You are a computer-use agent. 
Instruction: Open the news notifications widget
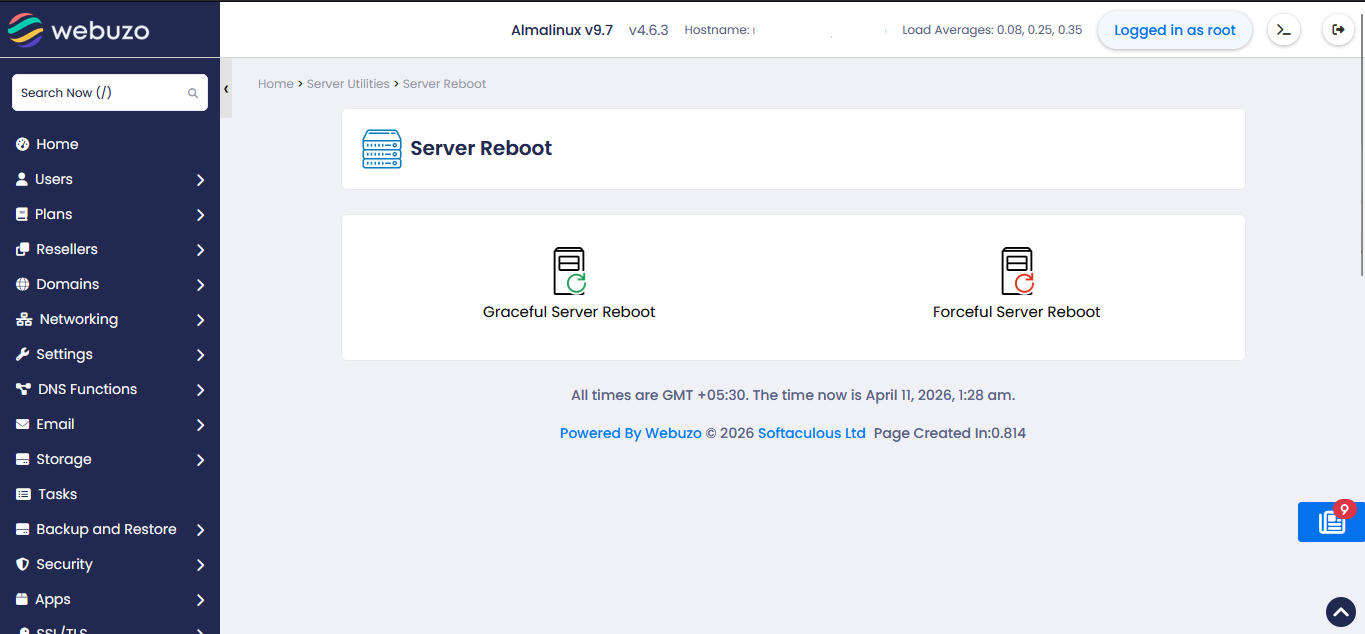pos(1331,522)
